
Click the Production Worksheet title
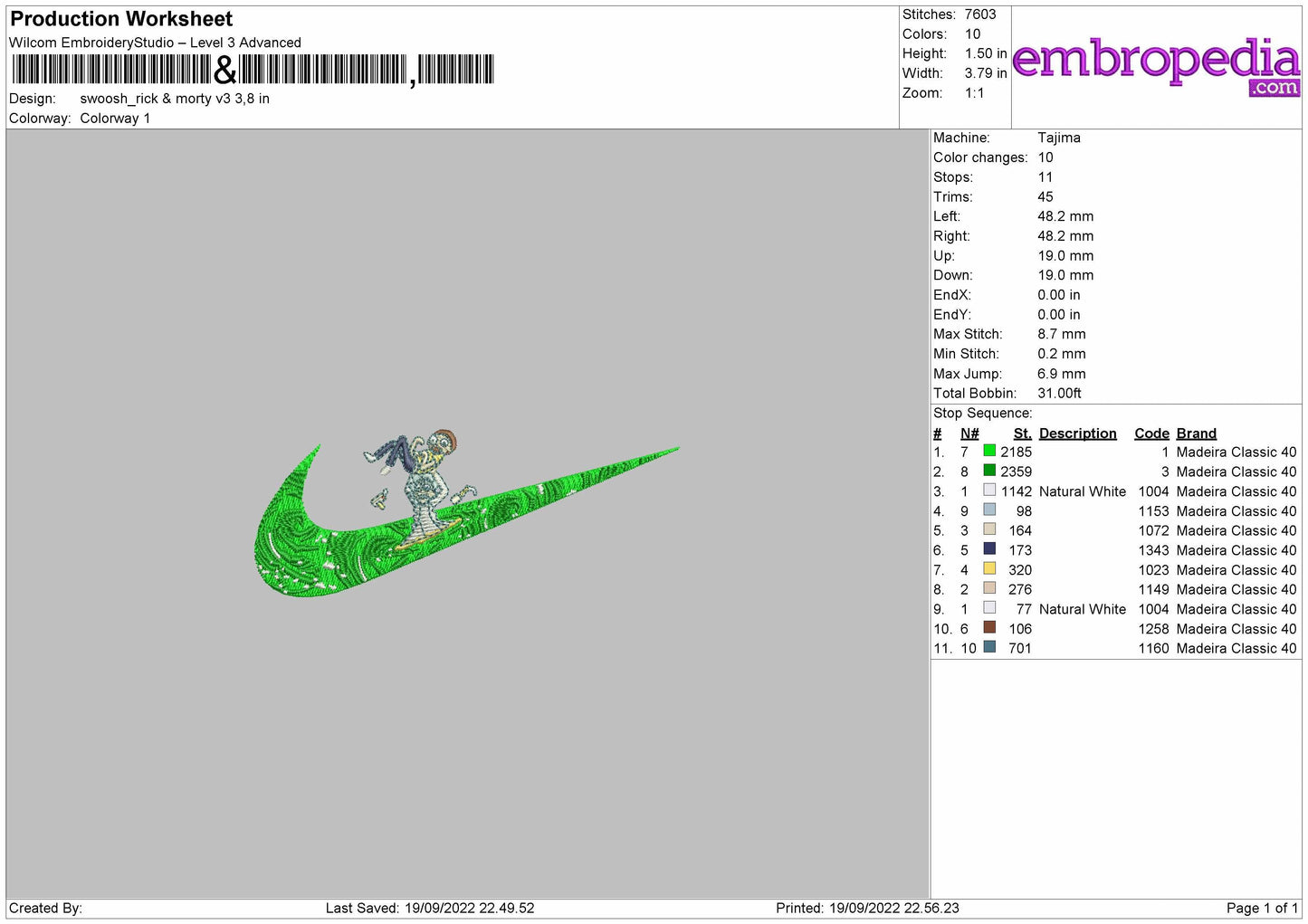[x=121, y=19]
